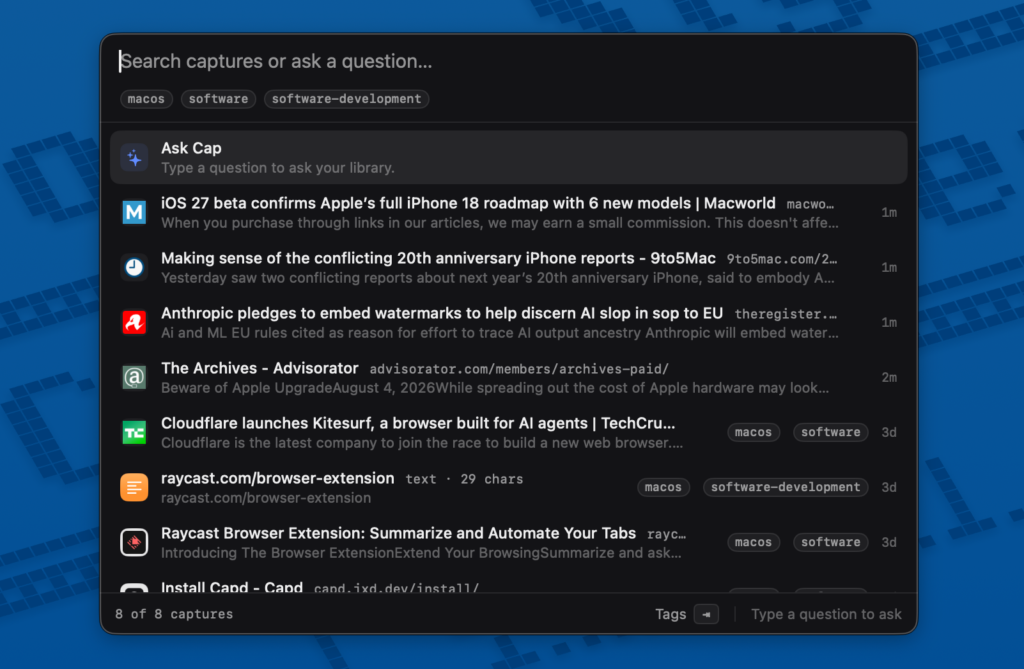Click macos tag on raycast.com text row
Screen dimensions: 1024x669
coord(663,487)
